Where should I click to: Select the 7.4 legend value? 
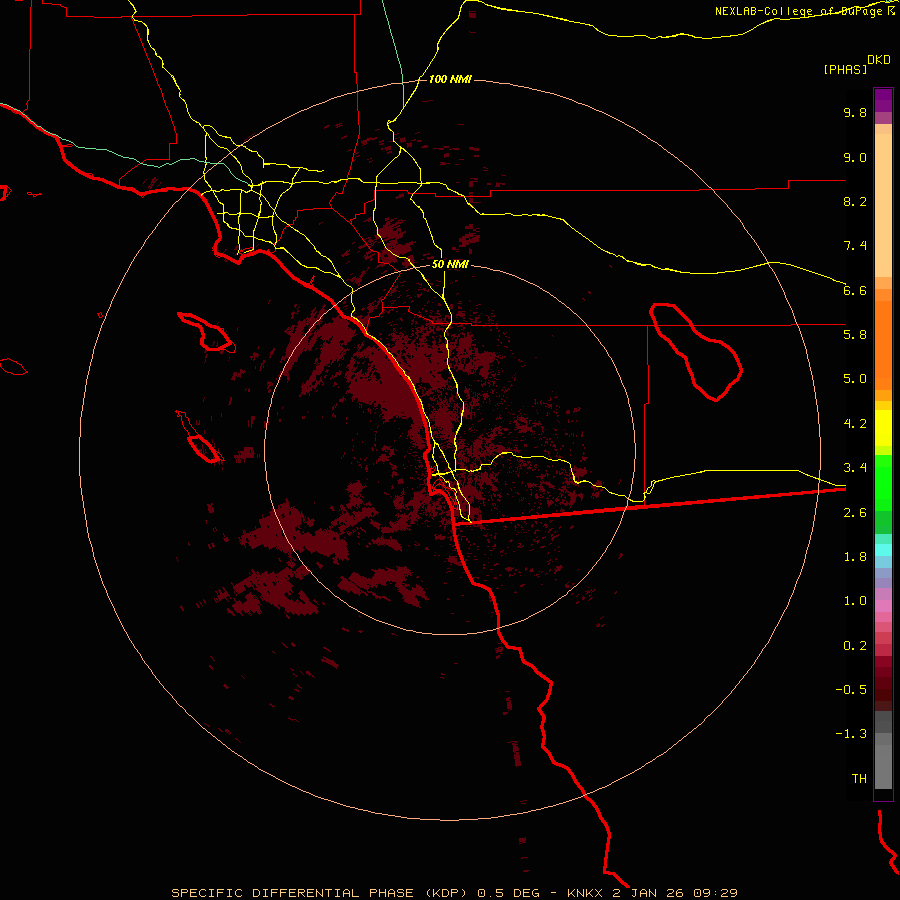point(855,246)
